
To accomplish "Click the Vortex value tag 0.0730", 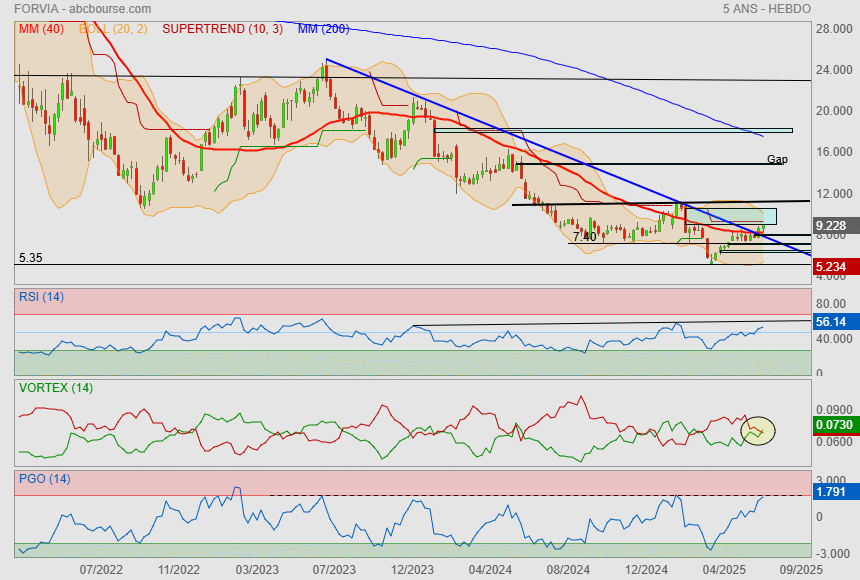I will 836,425.
